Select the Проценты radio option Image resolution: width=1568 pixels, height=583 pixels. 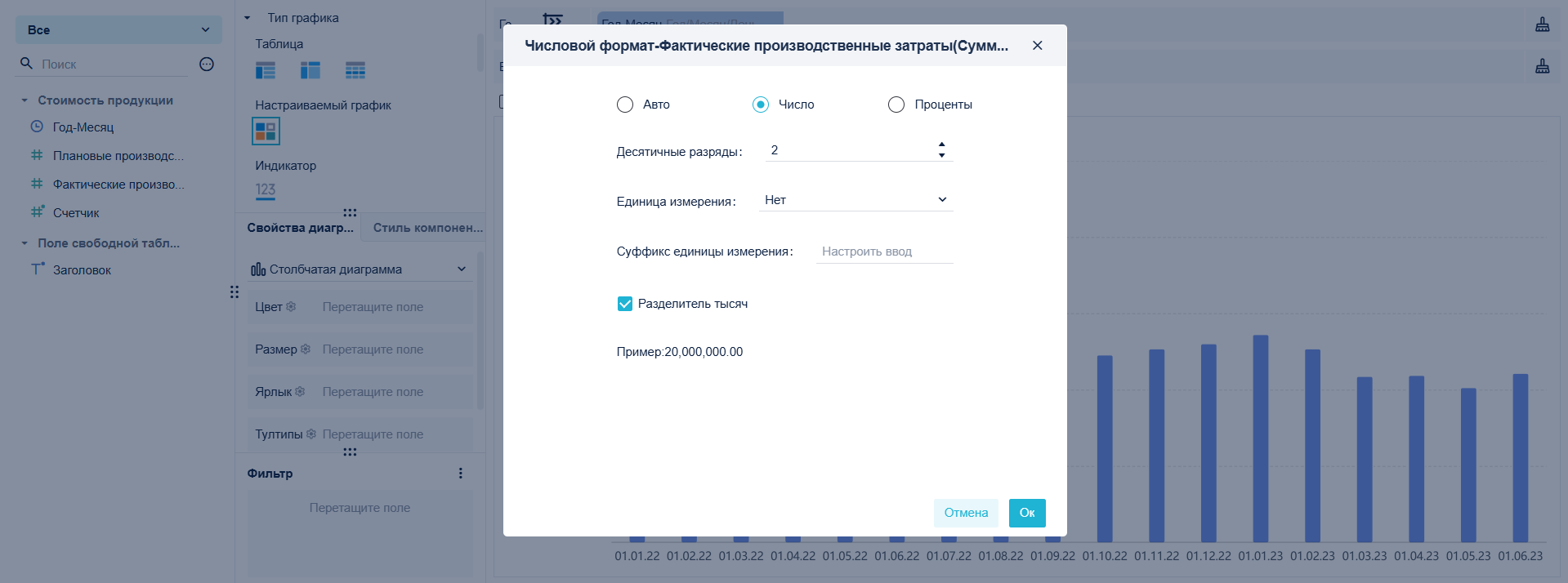(896, 105)
